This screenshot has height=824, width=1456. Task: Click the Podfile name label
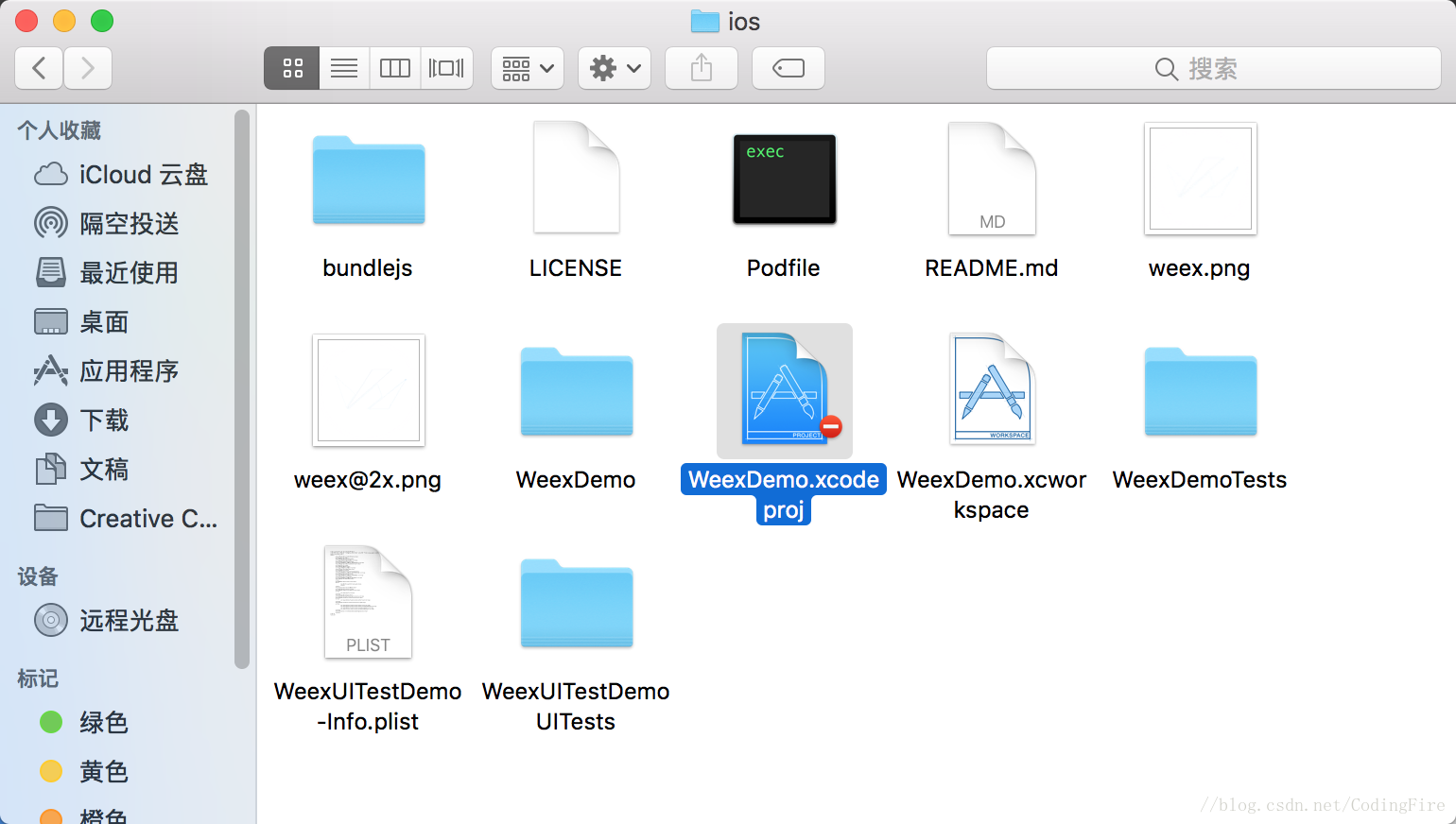point(784,268)
